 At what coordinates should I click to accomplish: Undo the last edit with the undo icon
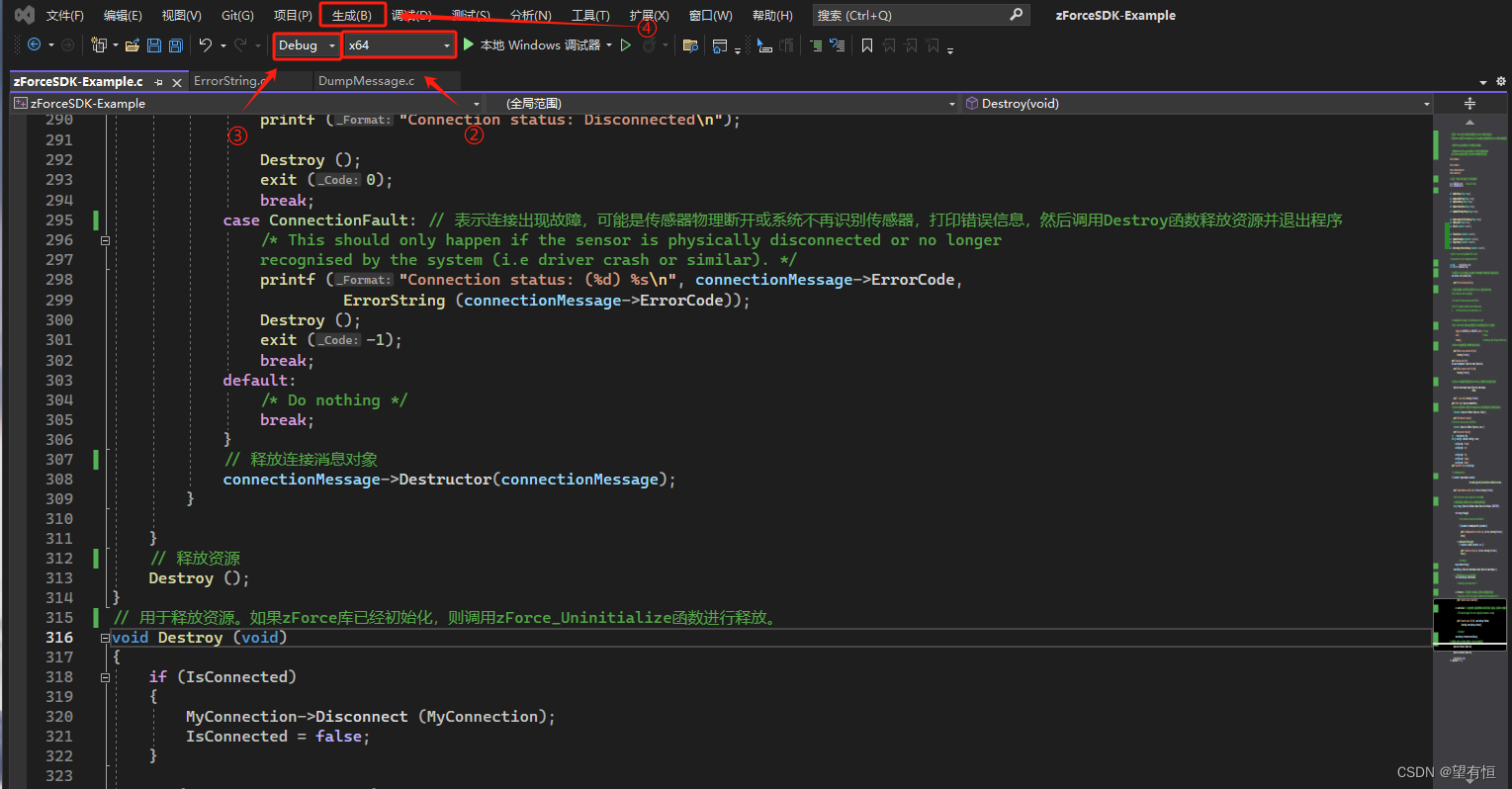point(206,45)
